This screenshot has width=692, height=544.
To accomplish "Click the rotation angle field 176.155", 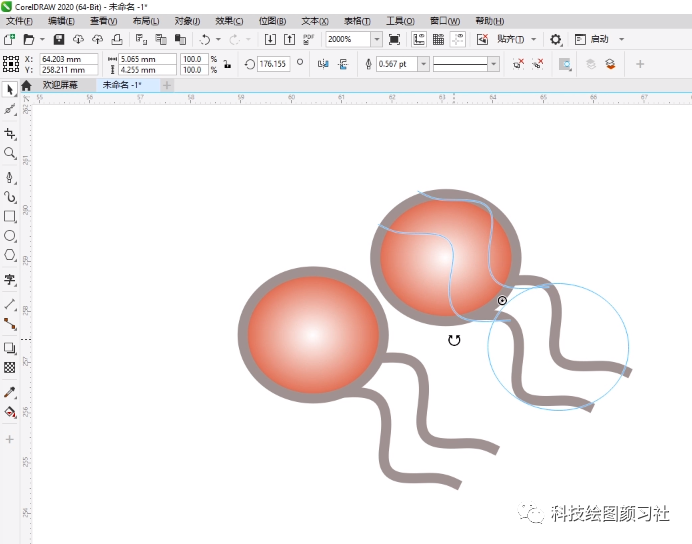I will pos(273,64).
